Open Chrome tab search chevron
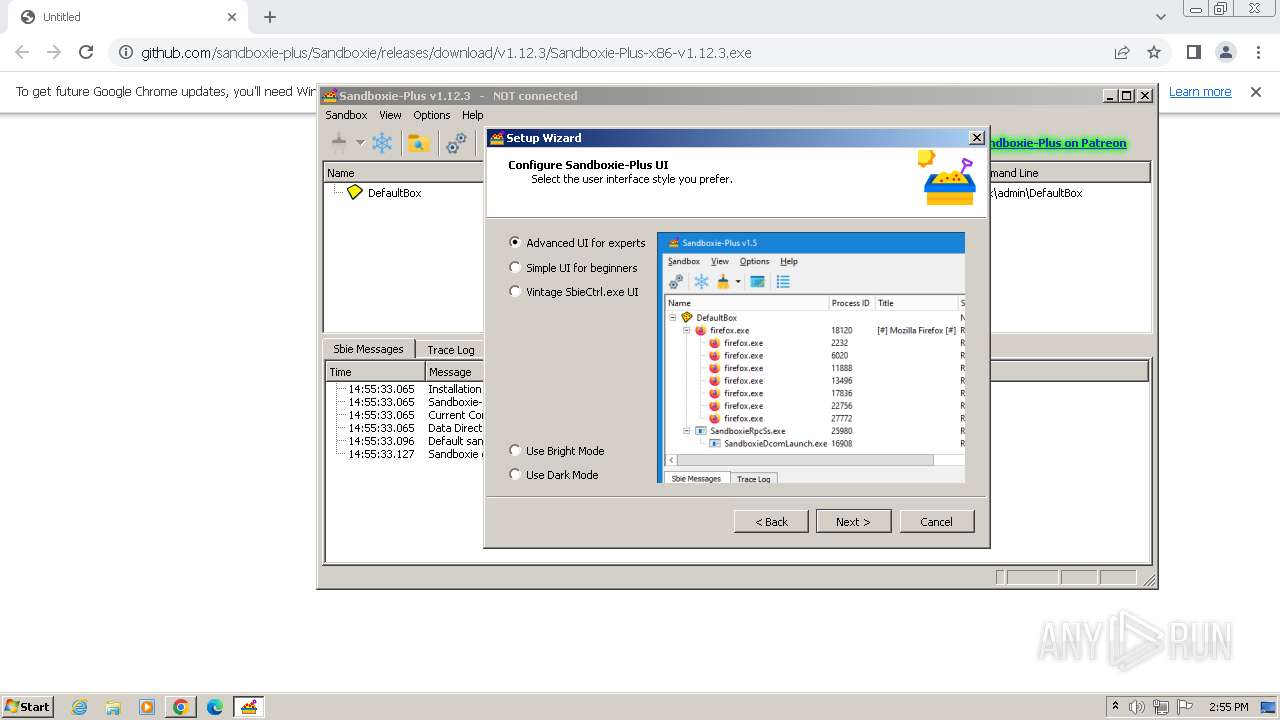Image resolution: width=1280 pixels, height=720 pixels. click(x=1160, y=17)
